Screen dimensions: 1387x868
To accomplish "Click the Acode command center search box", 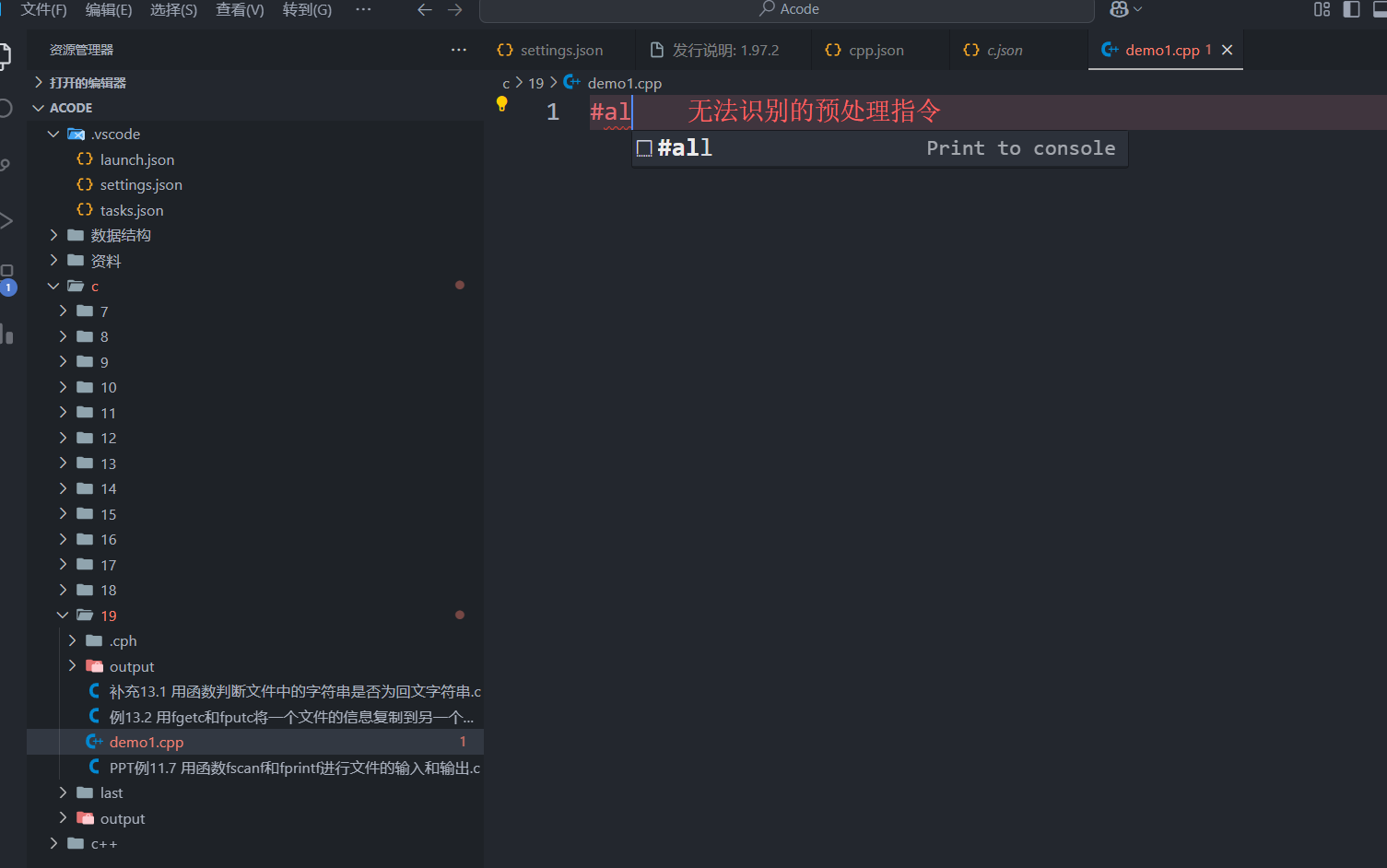I will click(x=788, y=9).
